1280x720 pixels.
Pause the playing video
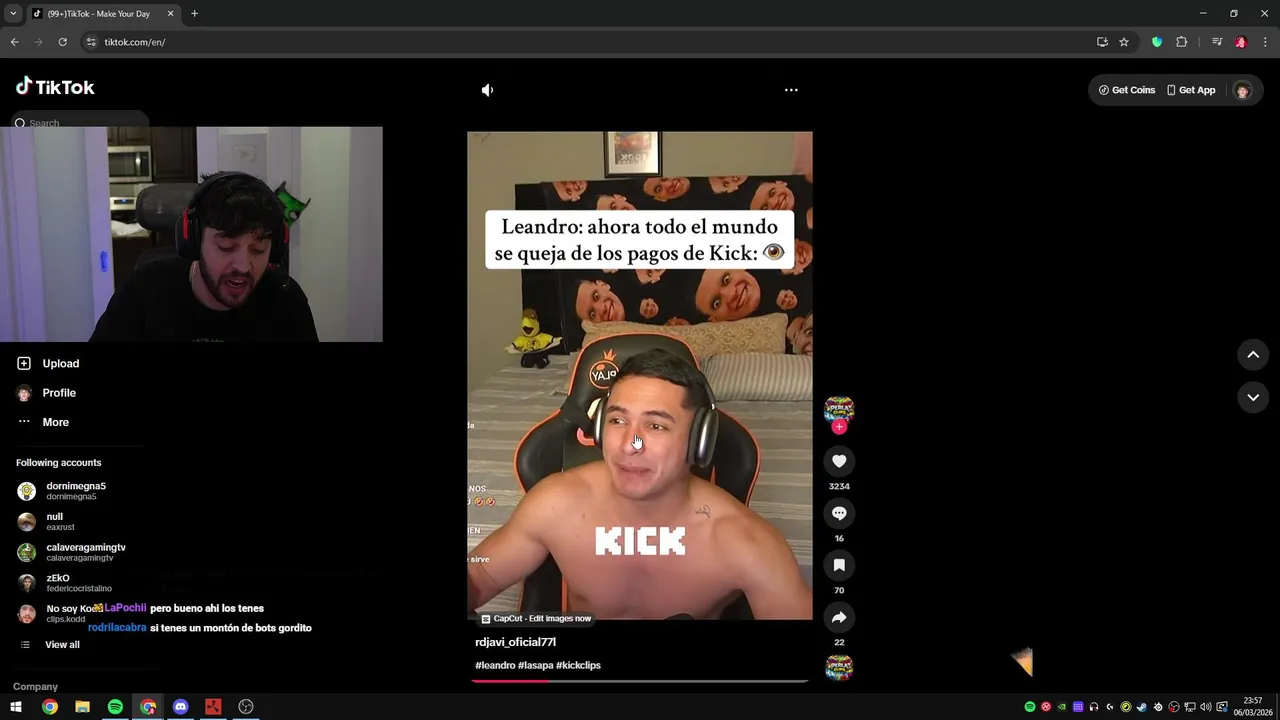(x=639, y=375)
